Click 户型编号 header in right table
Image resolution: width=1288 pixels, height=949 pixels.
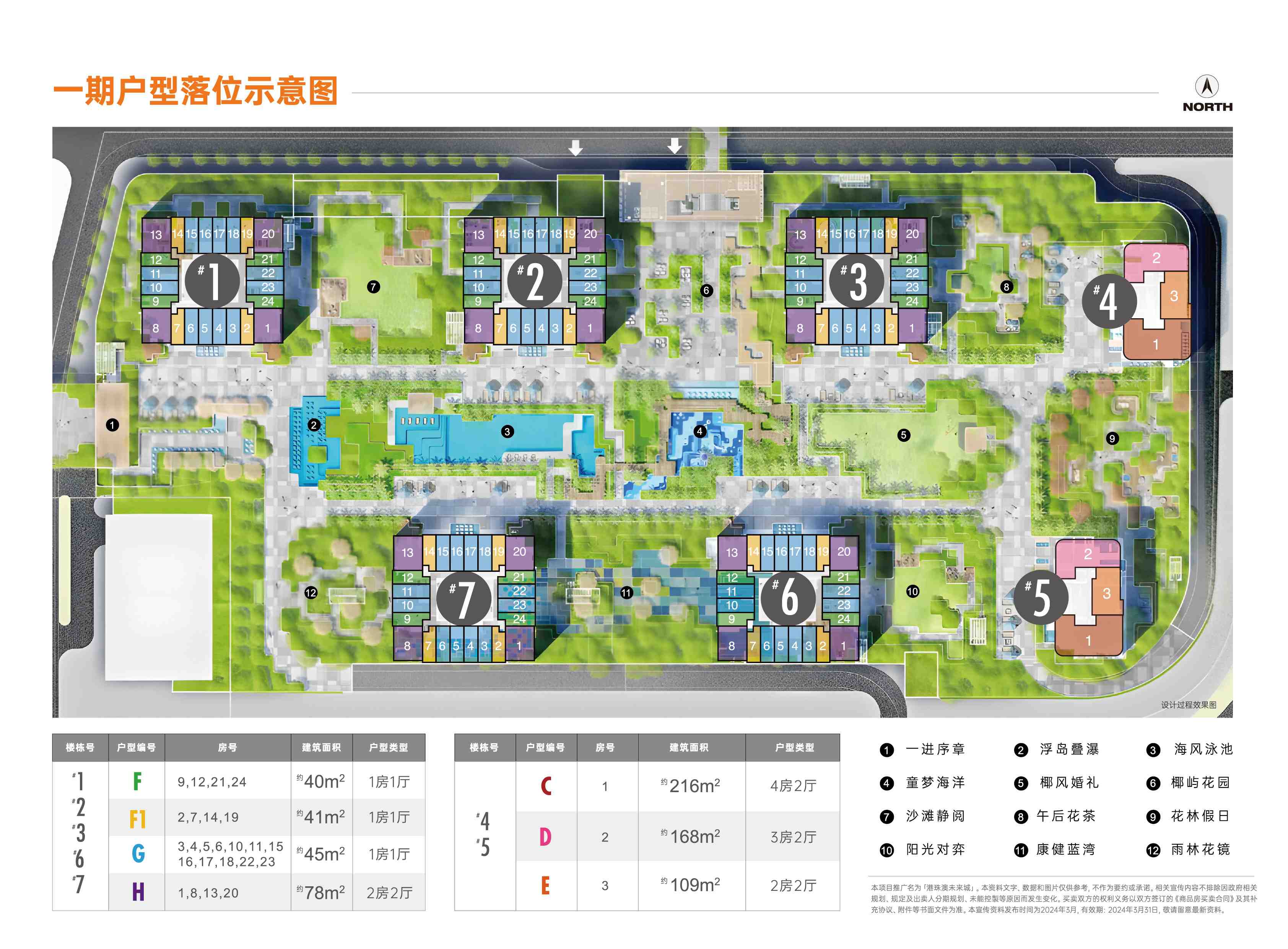pyautogui.click(x=545, y=747)
